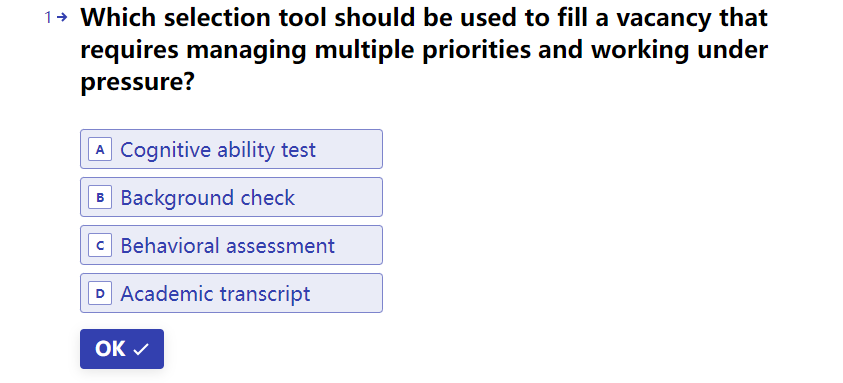Pick Behavioral assessment as the answer
This screenshot has width=843, height=383.
click(x=231, y=245)
